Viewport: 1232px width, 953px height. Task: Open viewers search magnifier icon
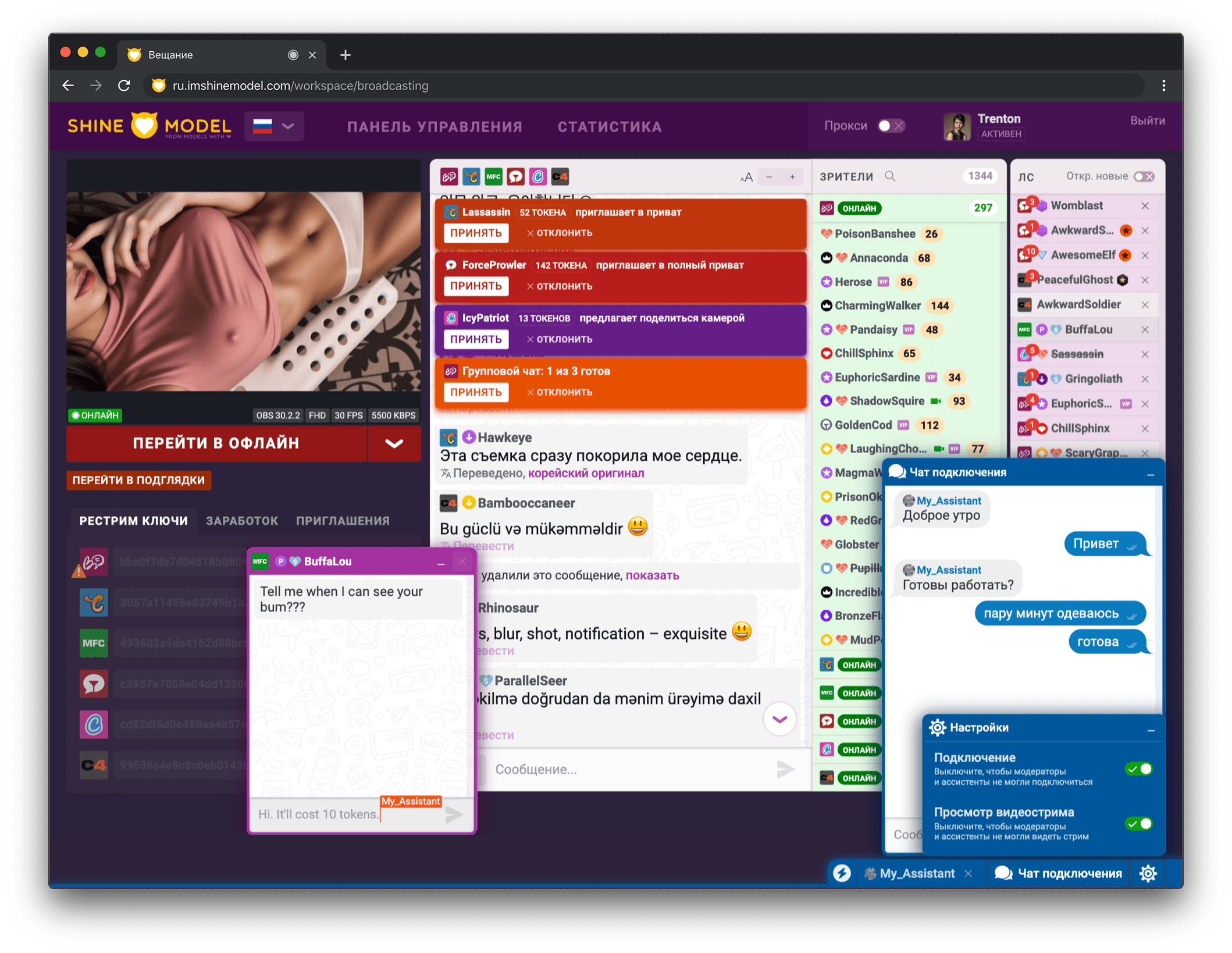click(890, 176)
